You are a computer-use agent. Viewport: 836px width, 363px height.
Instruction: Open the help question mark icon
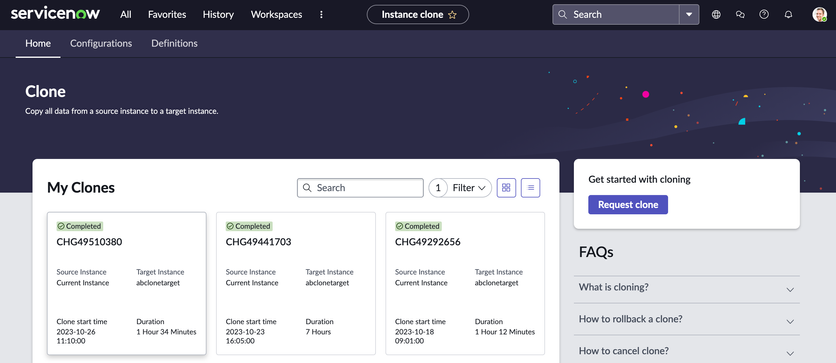(x=764, y=15)
